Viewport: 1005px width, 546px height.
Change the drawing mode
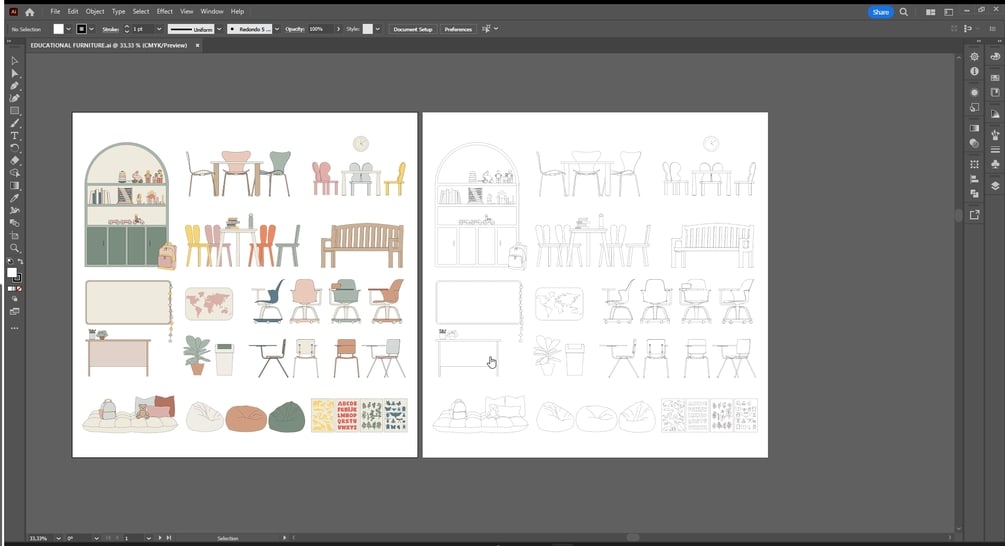coord(14,299)
